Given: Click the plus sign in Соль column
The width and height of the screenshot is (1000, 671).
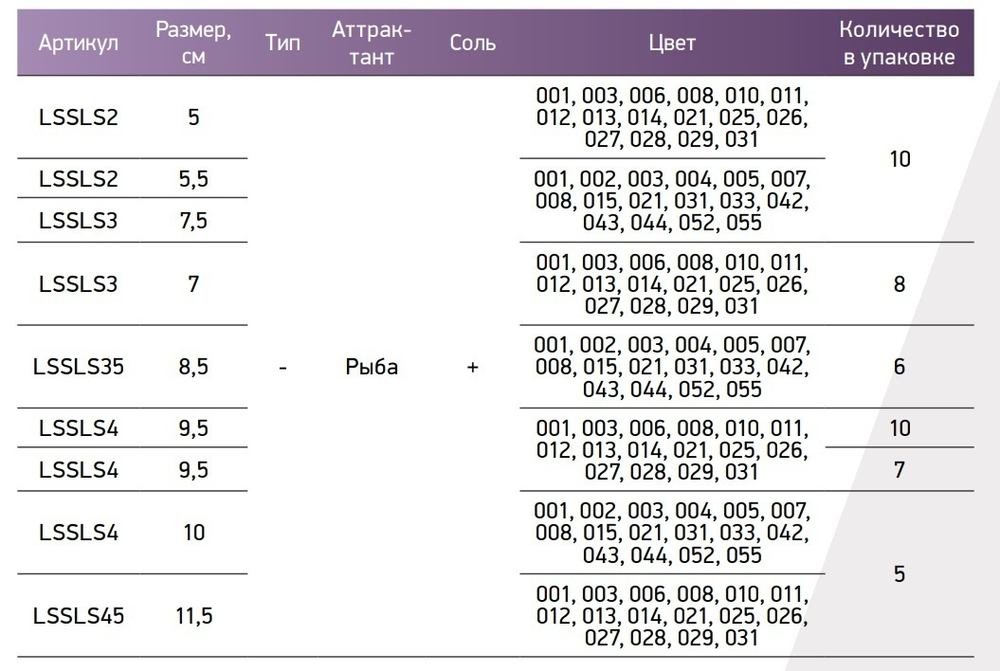Looking at the screenshot, I should (472, 367).
